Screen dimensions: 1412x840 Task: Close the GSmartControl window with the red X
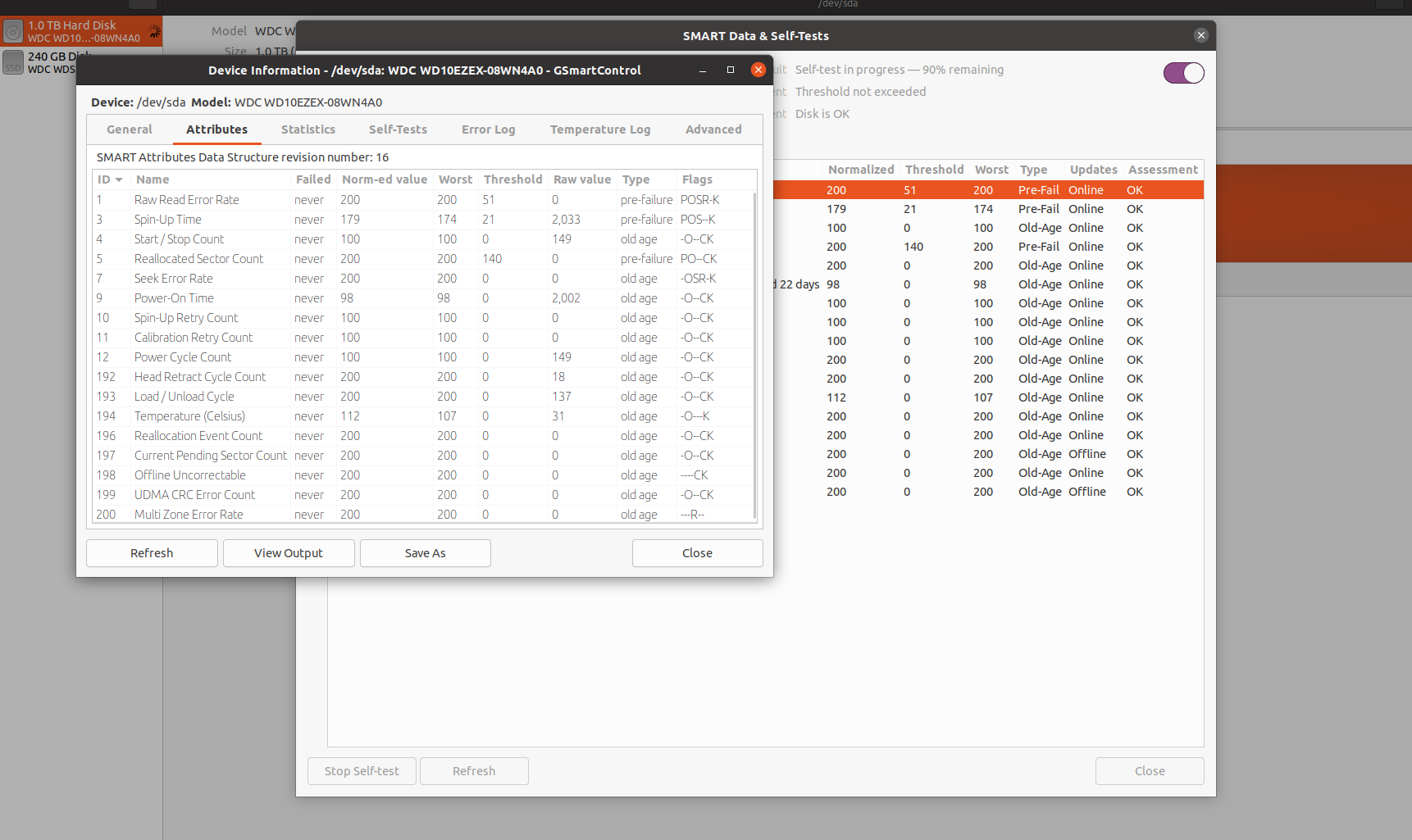click(x=758, y=70)
